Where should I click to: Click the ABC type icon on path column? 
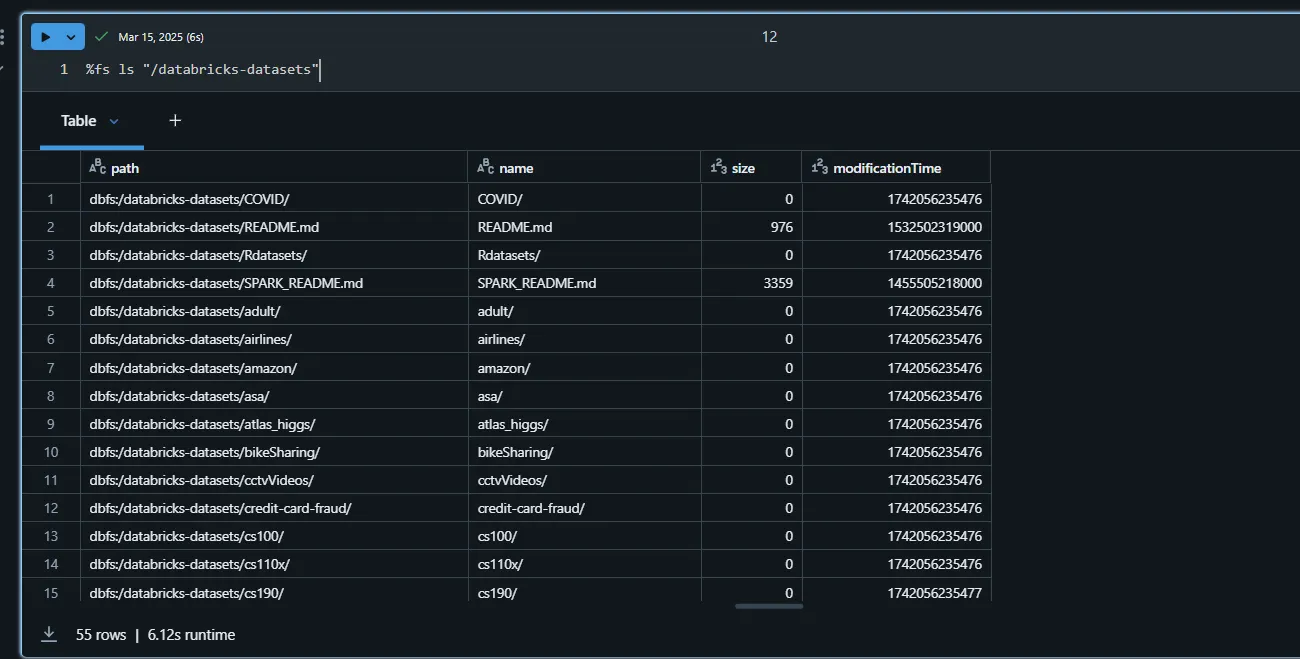click(x=98, y=167)
